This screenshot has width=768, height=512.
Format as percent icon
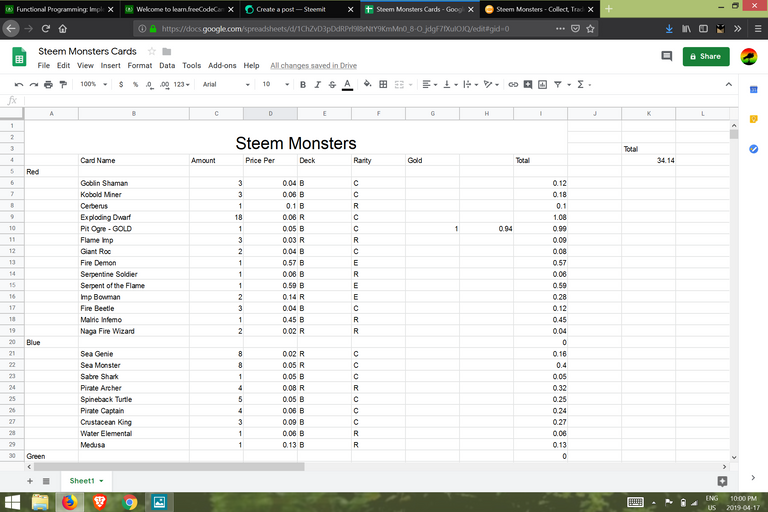[x=135, y=85]
